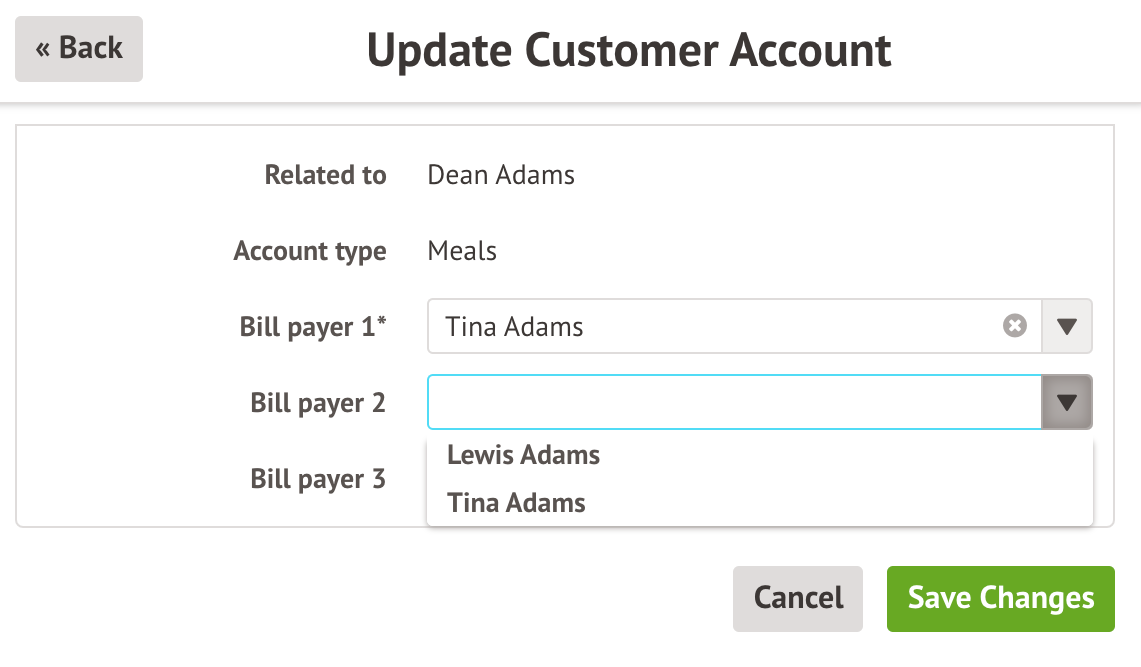
Task: Click the Dean Adams related name
Action: 501,175
